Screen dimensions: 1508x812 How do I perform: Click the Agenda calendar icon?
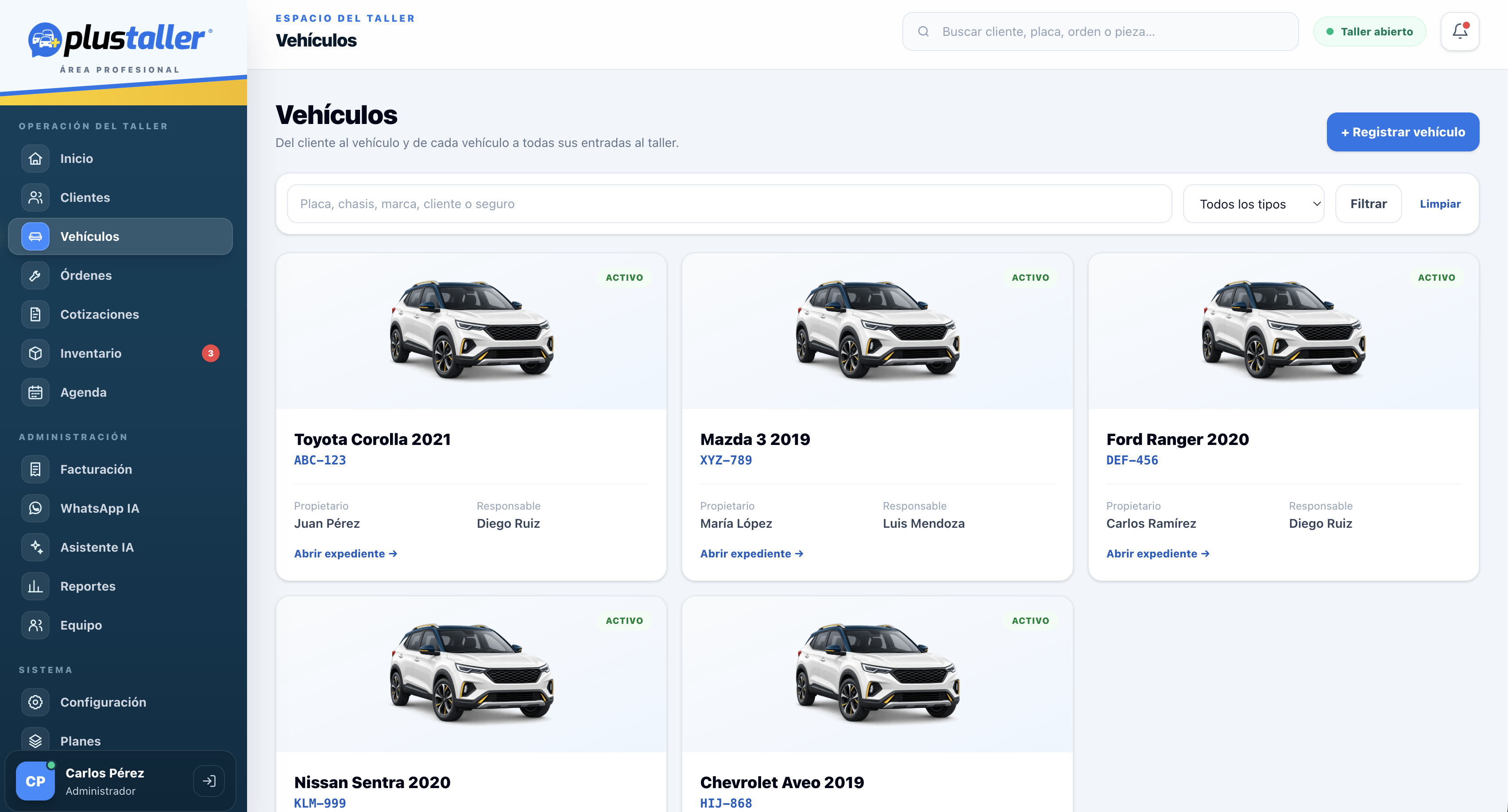coord(35,392)
